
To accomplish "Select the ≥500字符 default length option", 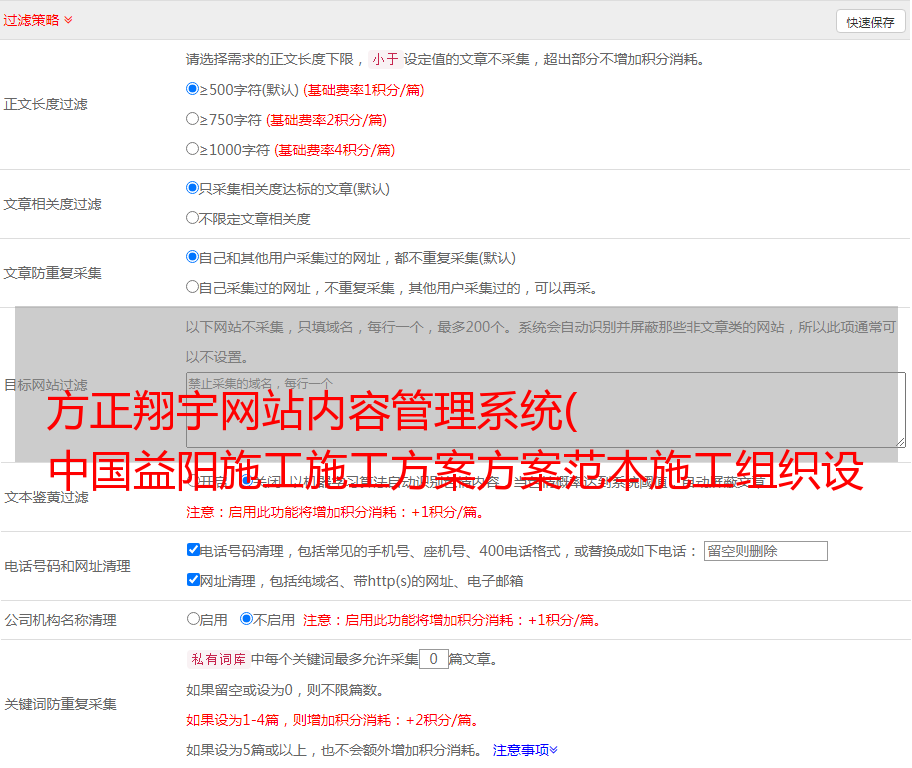I will tap(192, 89).
